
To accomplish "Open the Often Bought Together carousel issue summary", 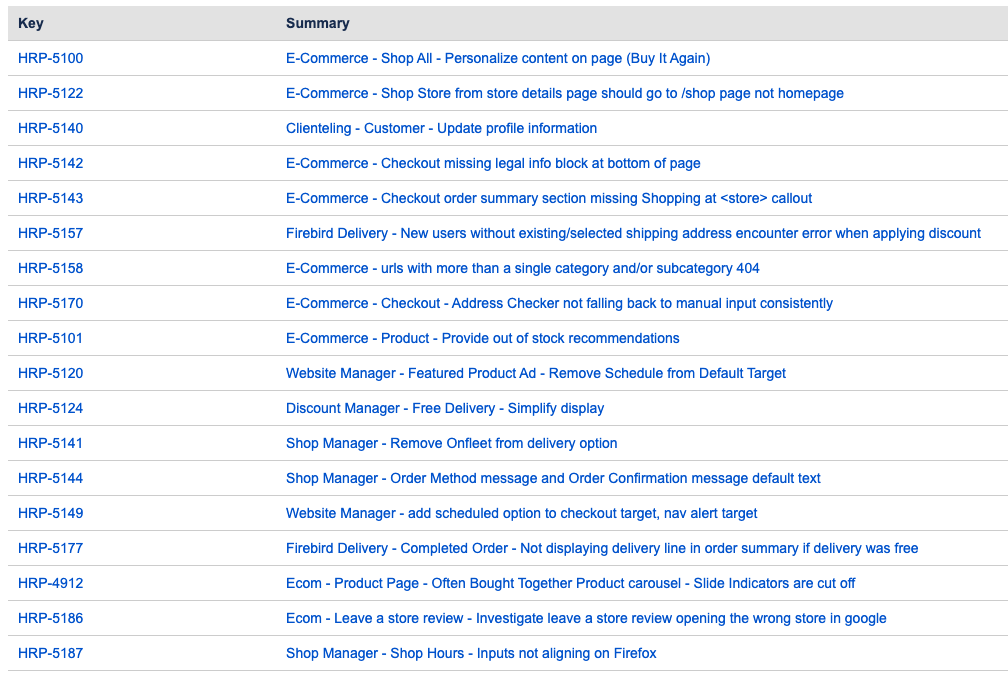I will [x=570, y=583].
